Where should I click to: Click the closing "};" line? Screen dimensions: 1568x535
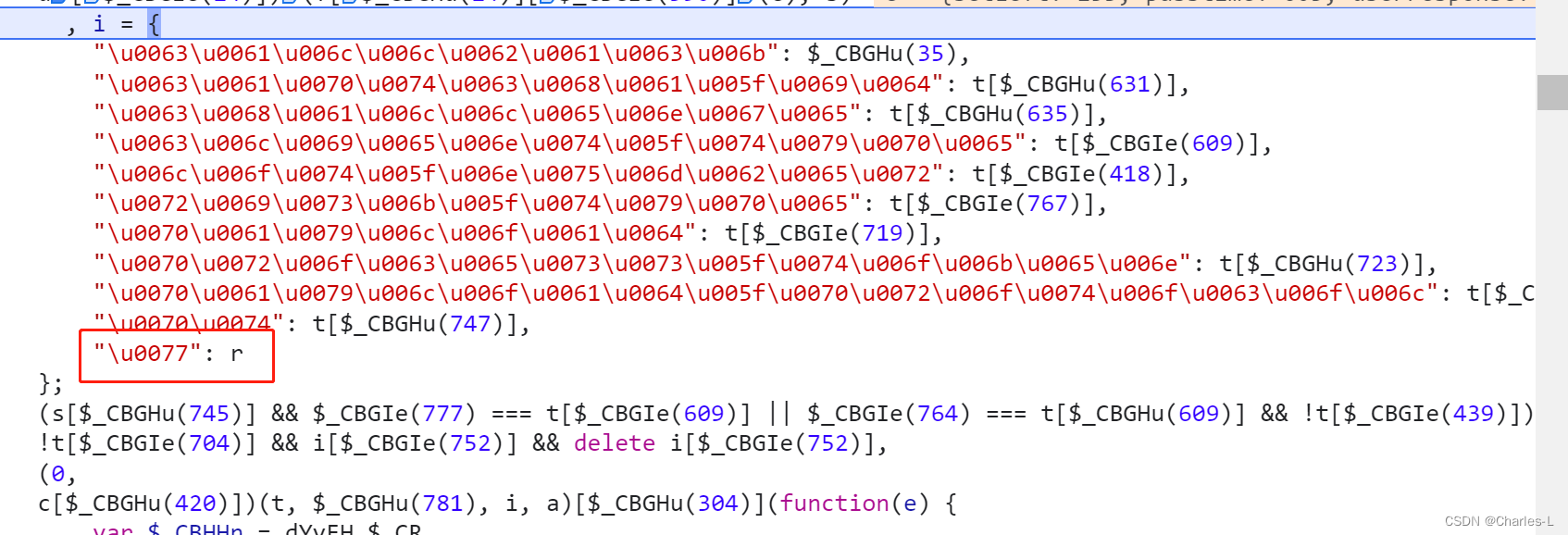point(51,383)
